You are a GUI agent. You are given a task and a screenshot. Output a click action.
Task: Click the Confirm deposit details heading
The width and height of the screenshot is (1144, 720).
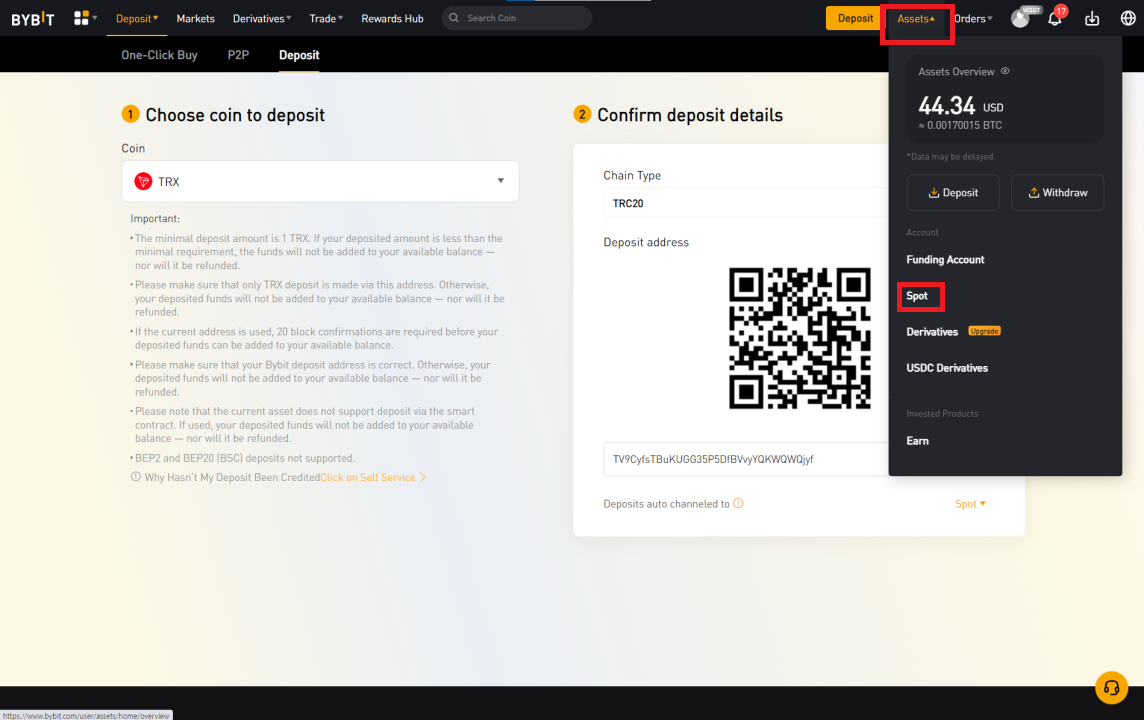pos(689,115)
